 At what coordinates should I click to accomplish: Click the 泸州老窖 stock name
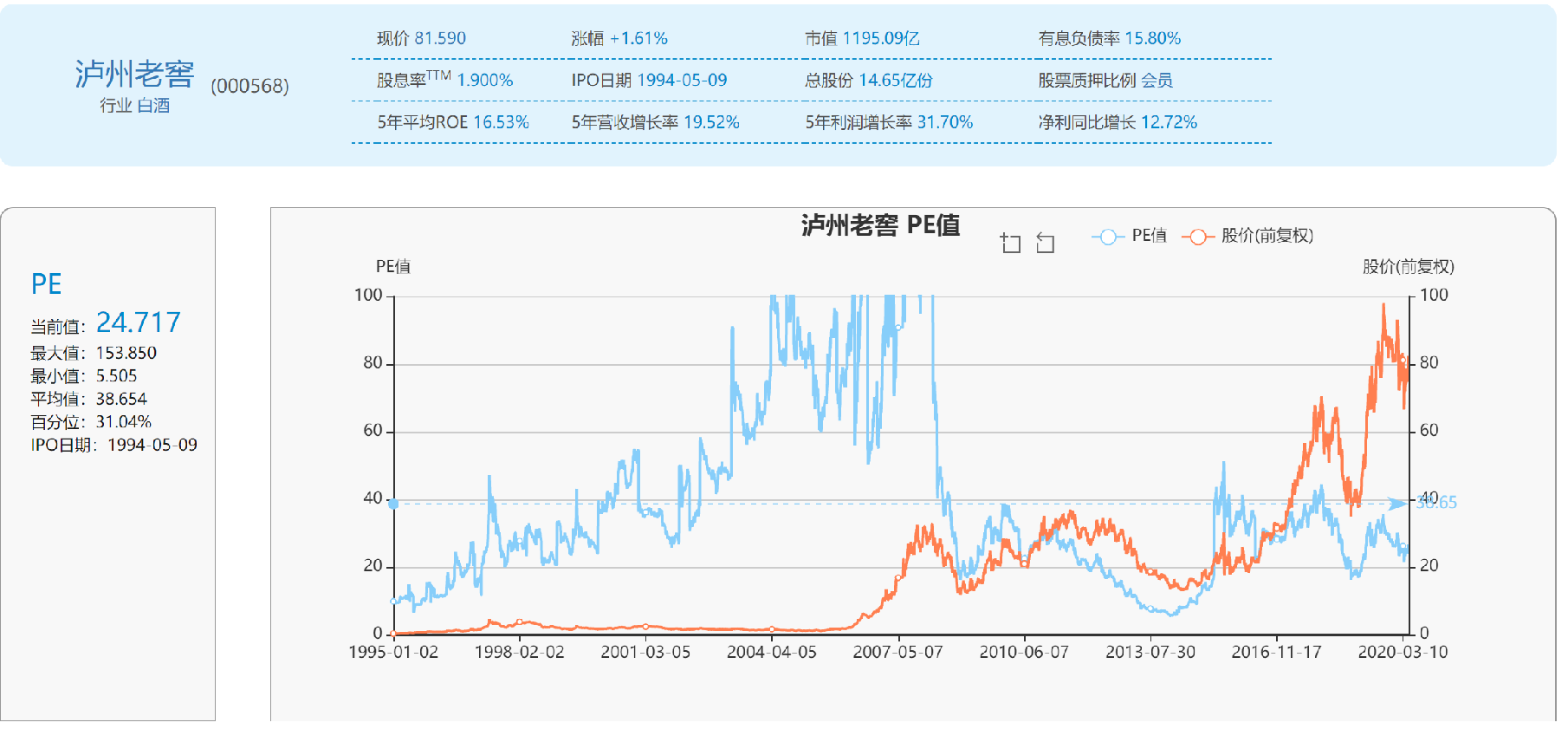[134, 74]
